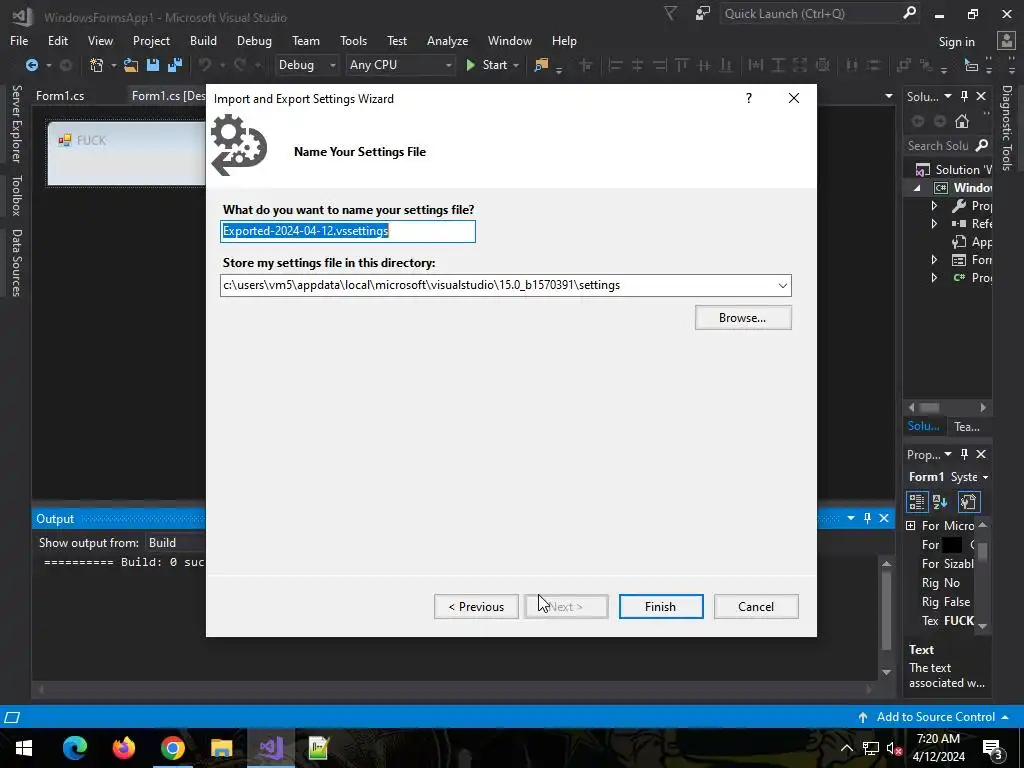Open the Analyze menu
The width and height of the screenshot is (1024, 768).
pos(447,40)
